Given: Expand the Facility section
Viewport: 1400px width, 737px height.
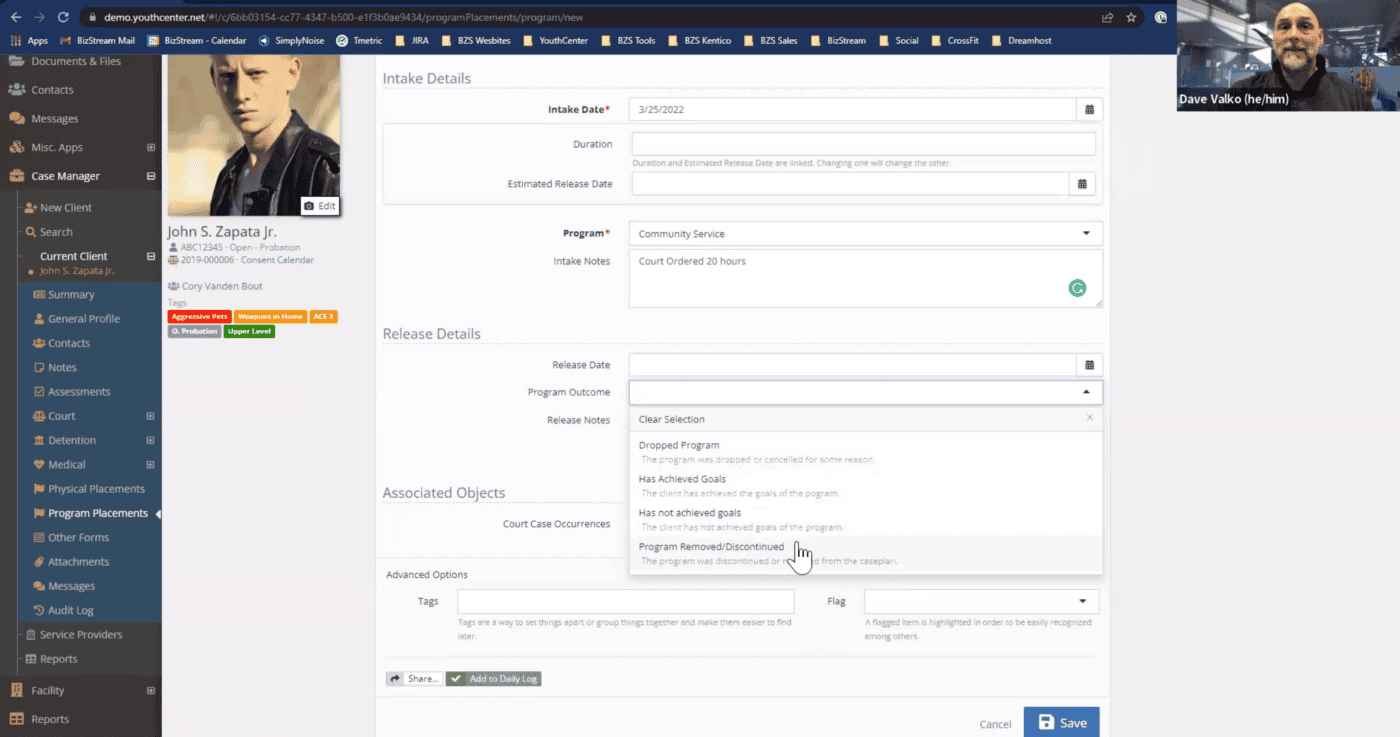Looking at the screenshot, I should [151, 690].
